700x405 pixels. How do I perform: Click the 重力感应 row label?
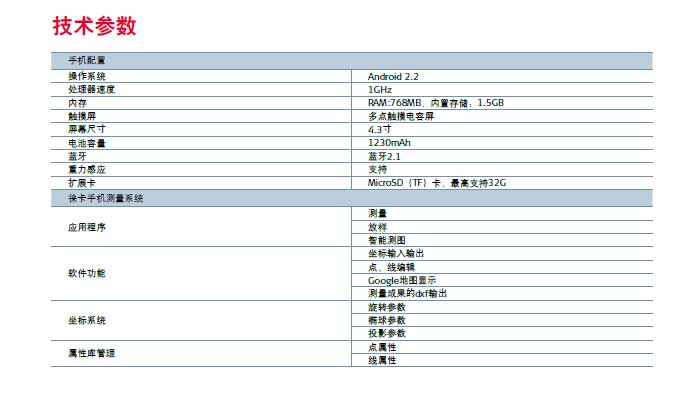click(86, 169)
